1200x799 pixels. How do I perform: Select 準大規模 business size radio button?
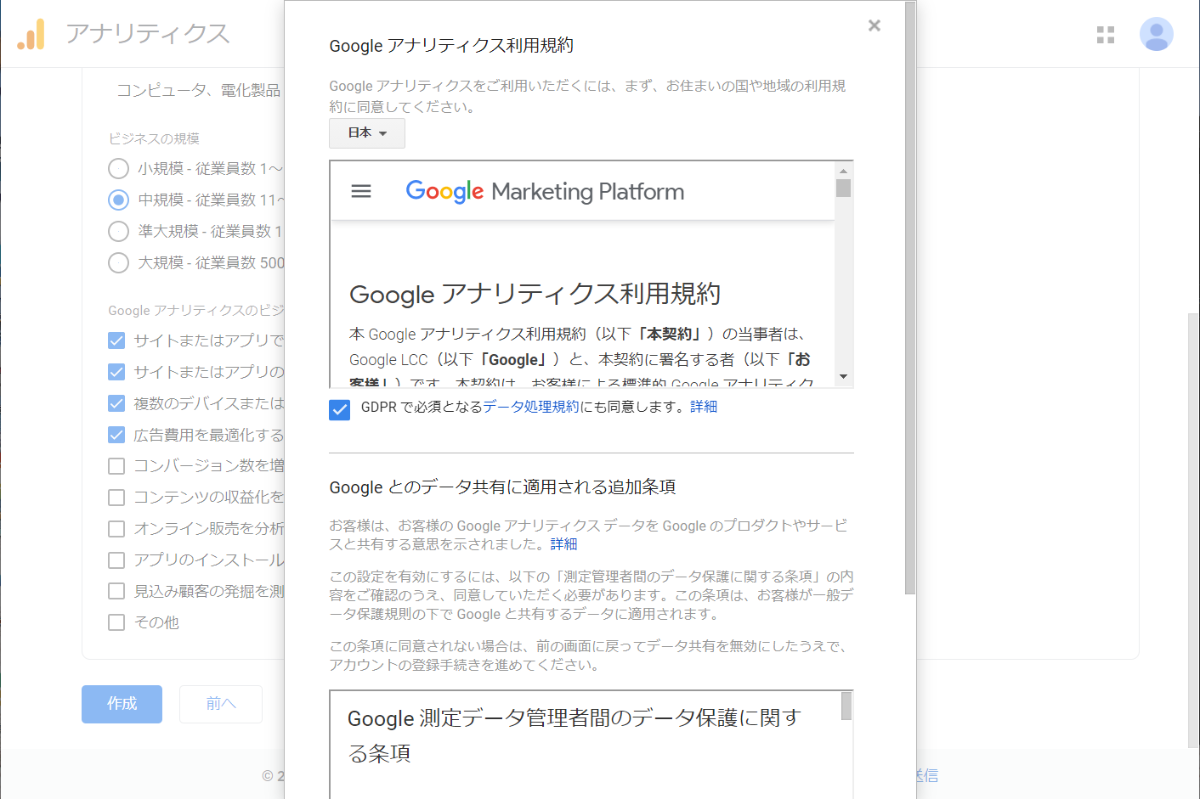point(118,231)
